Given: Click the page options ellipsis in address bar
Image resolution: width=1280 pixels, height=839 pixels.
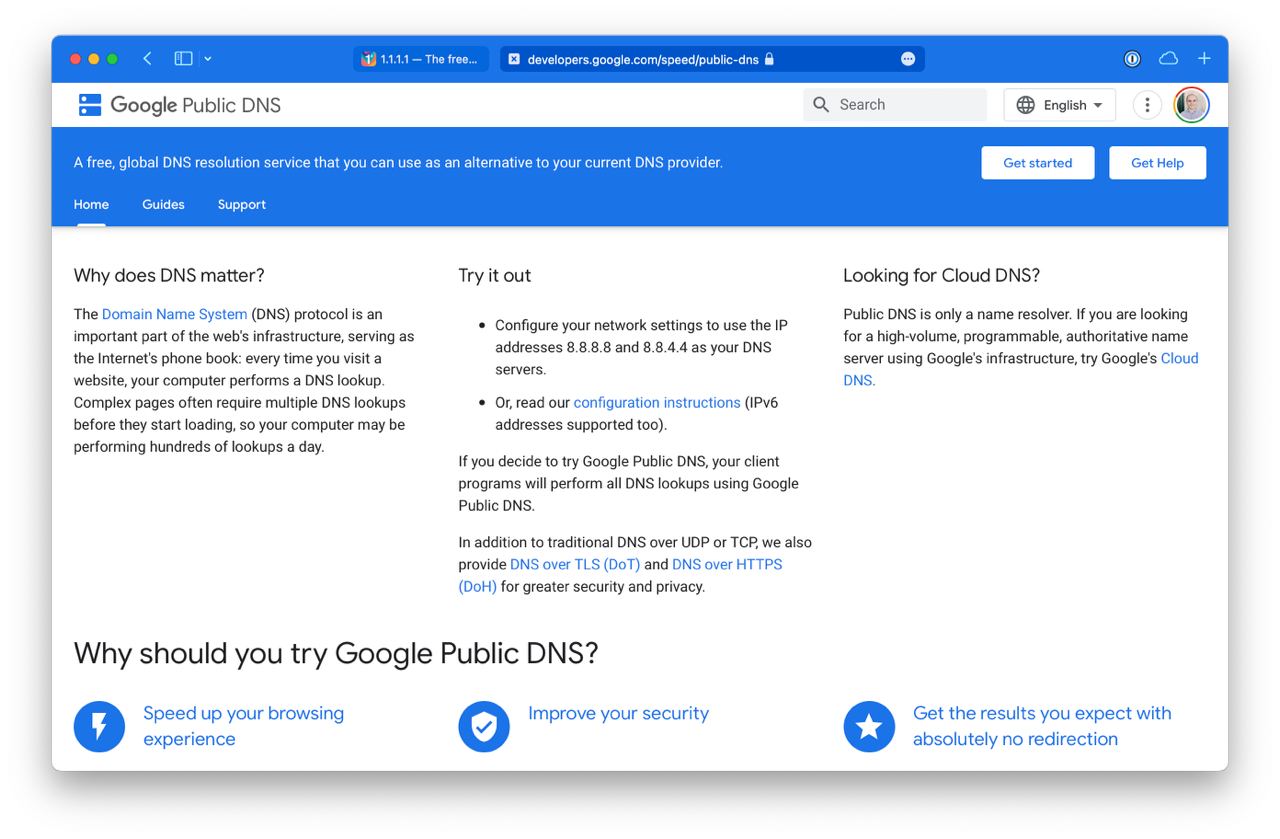Looking at the screenshot, I should pyautogui.click(x=908, y=59).
